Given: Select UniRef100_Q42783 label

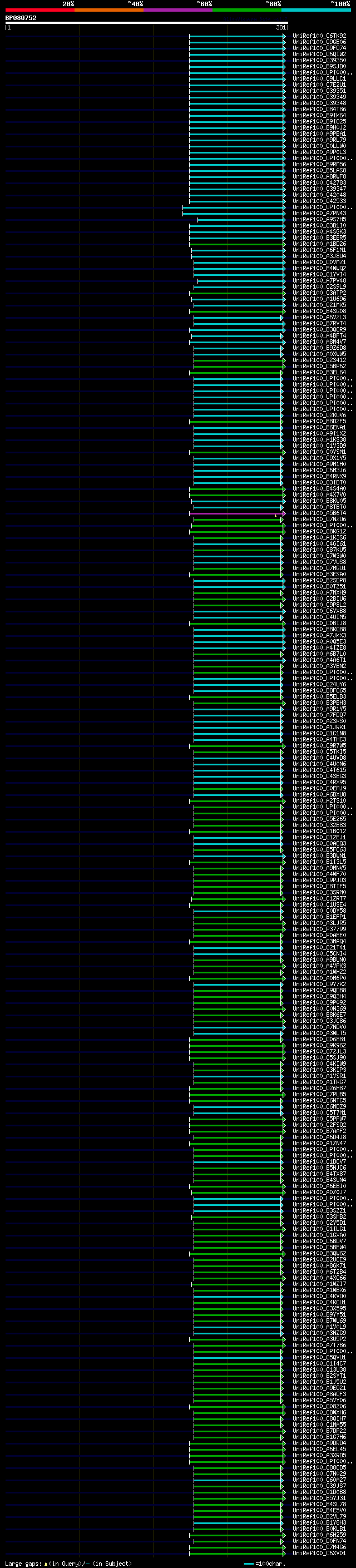Looking at the screenshot, I should 319,182.
